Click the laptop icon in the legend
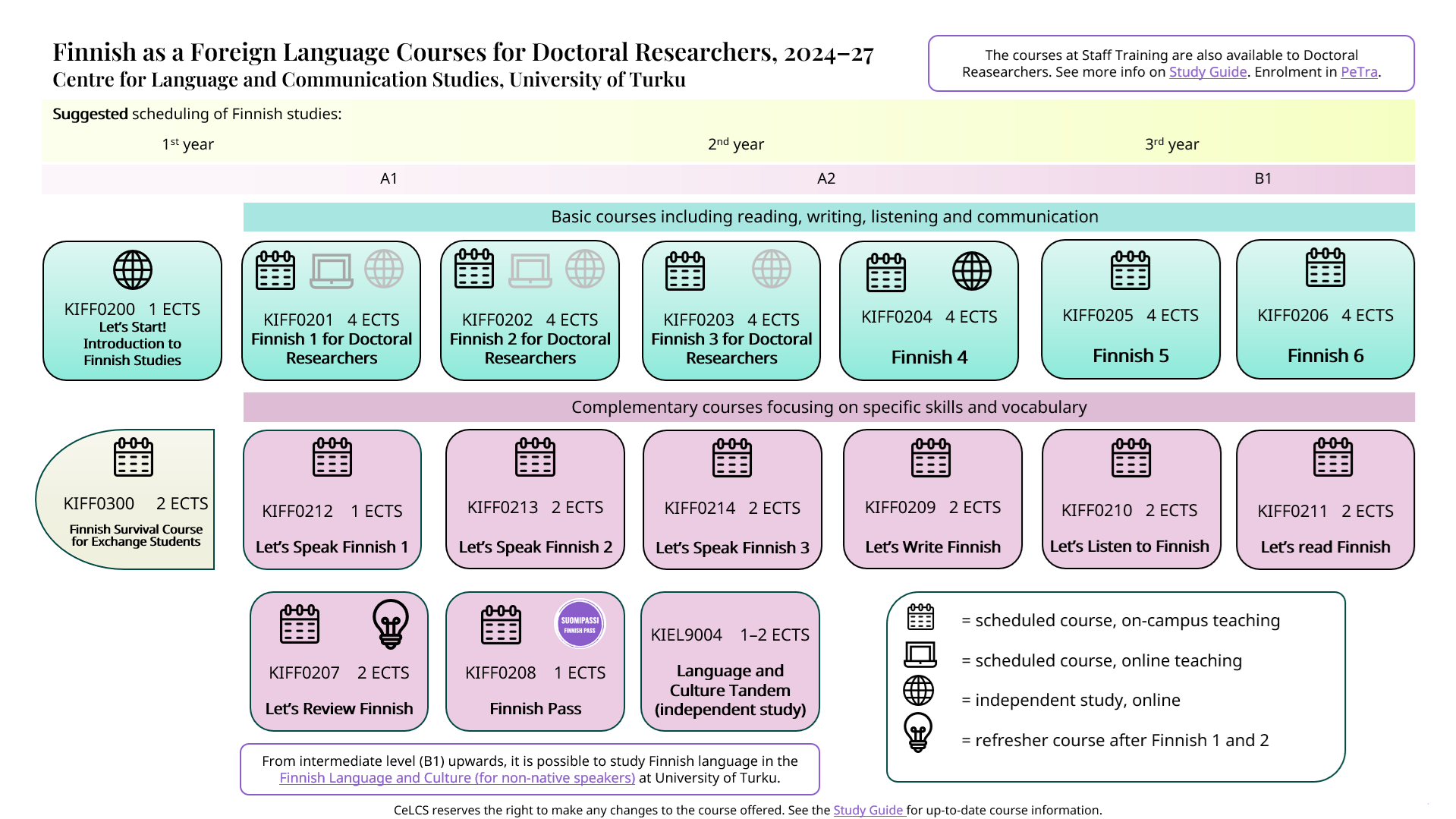 pyautogui.click(x=920, y=654)
